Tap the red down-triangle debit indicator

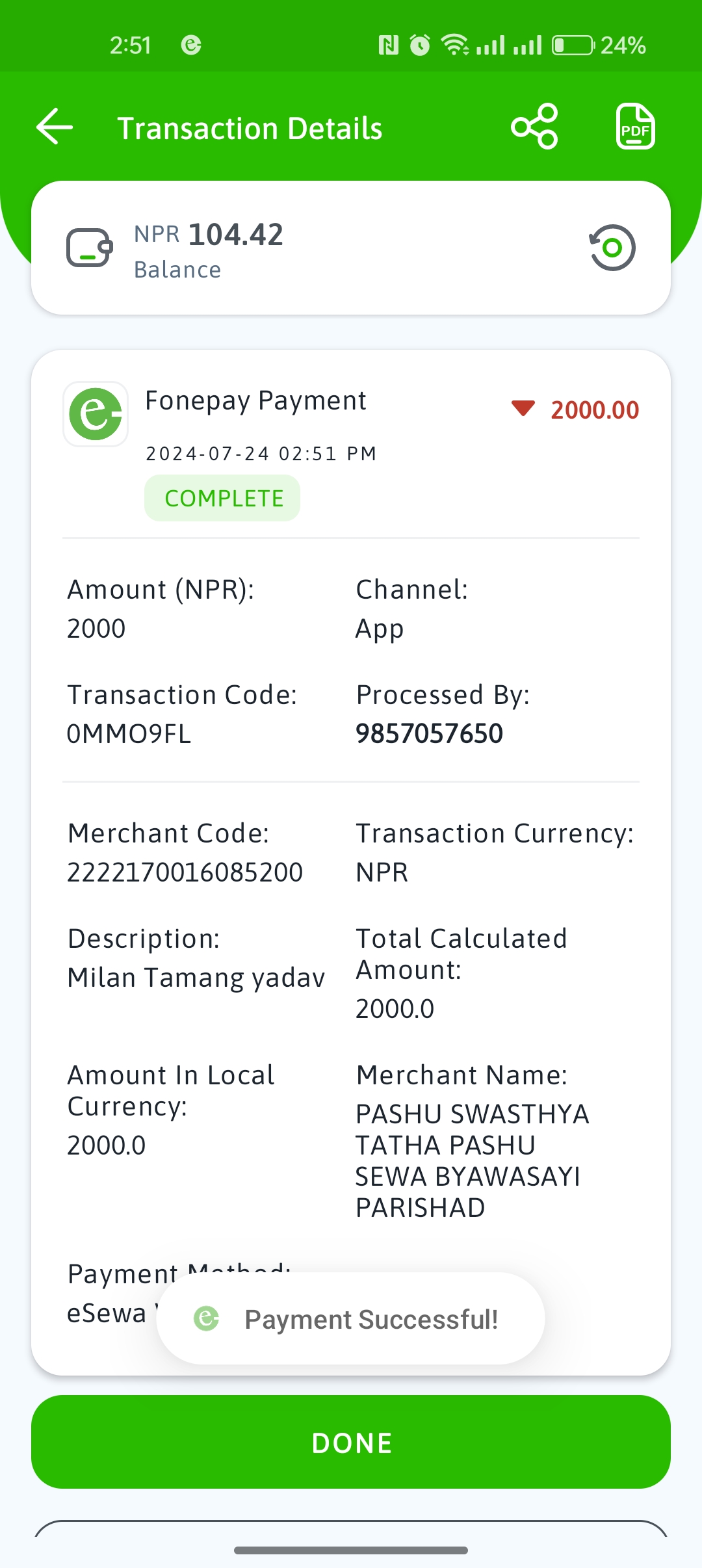[x=523, y=408]
